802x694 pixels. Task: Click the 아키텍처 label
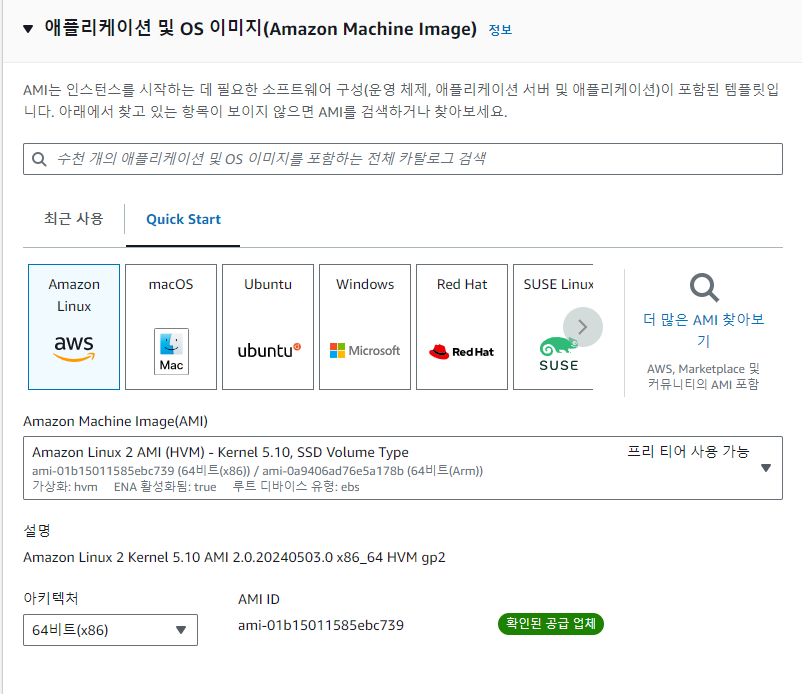51,598
